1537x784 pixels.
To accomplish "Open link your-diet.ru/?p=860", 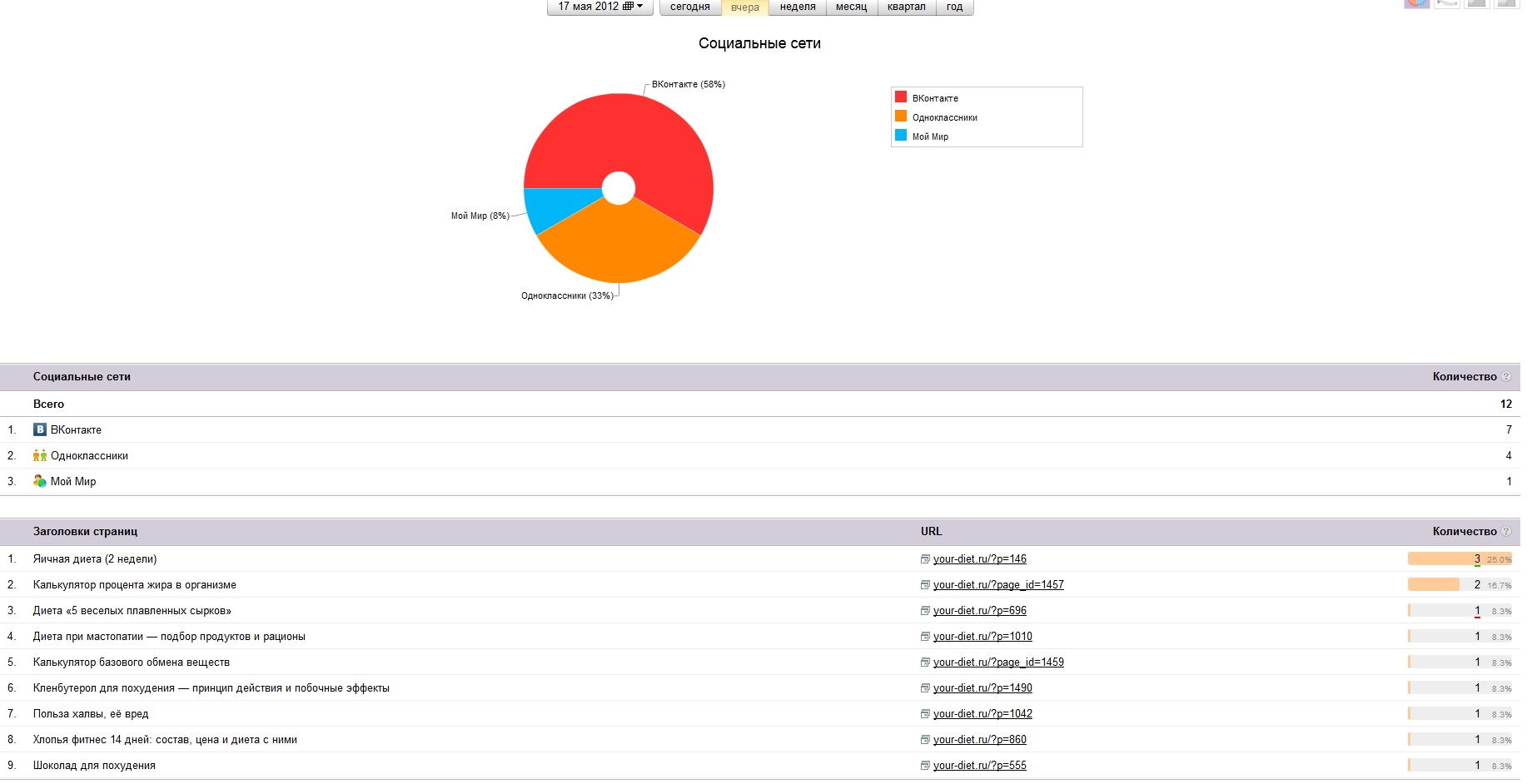I will [x=980, y=740].
